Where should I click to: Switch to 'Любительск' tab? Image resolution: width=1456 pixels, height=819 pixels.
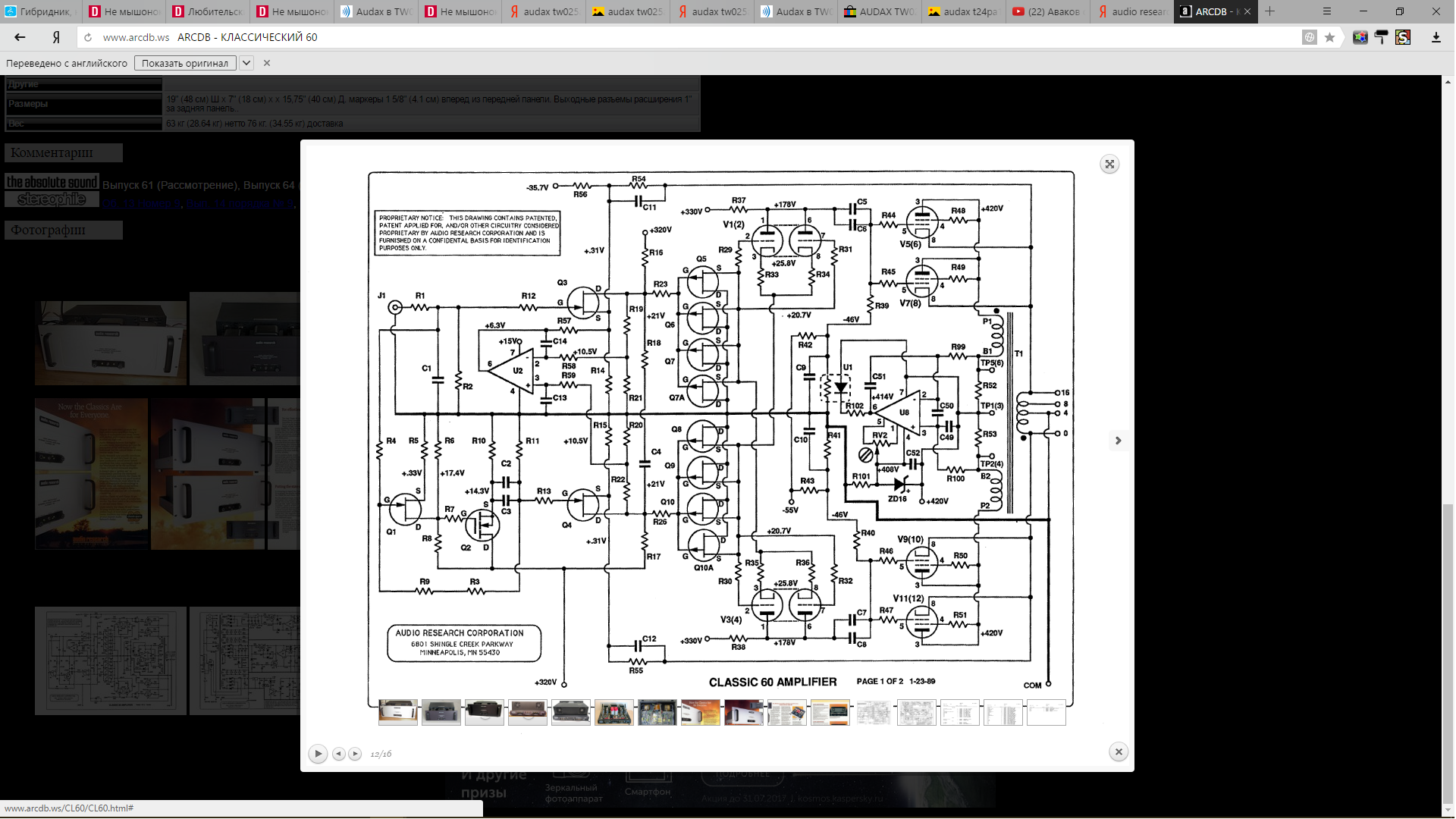[x=207, y=11]
